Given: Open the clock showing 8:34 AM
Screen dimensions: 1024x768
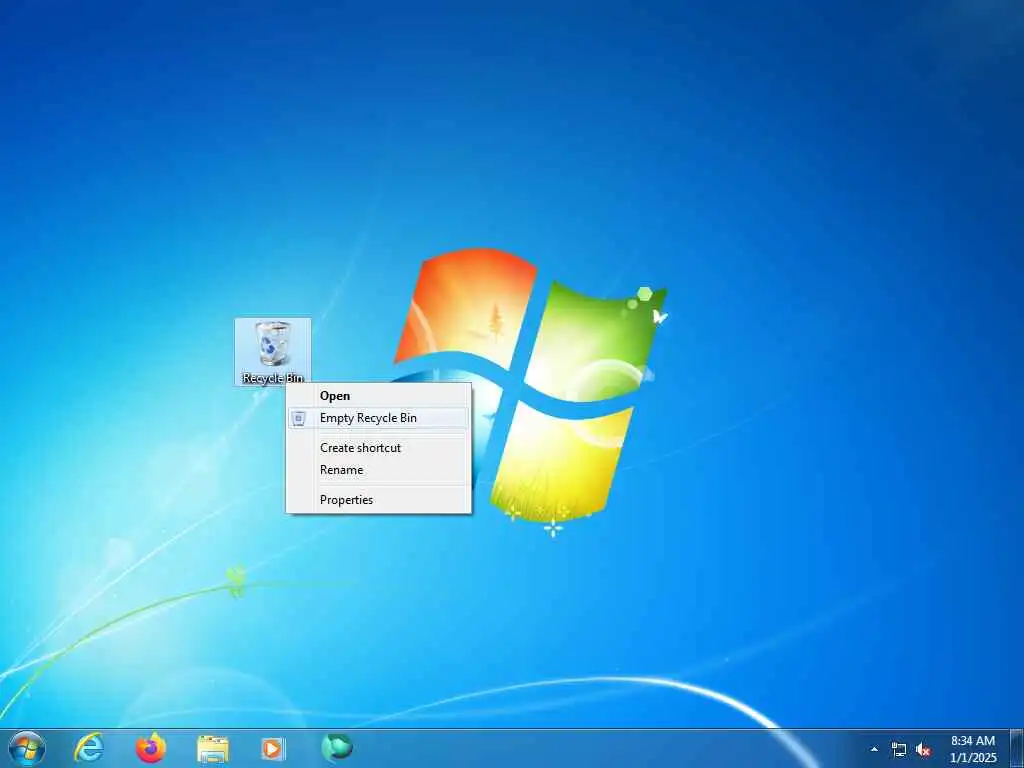Looking at the screenshot, I should point(974,749).
